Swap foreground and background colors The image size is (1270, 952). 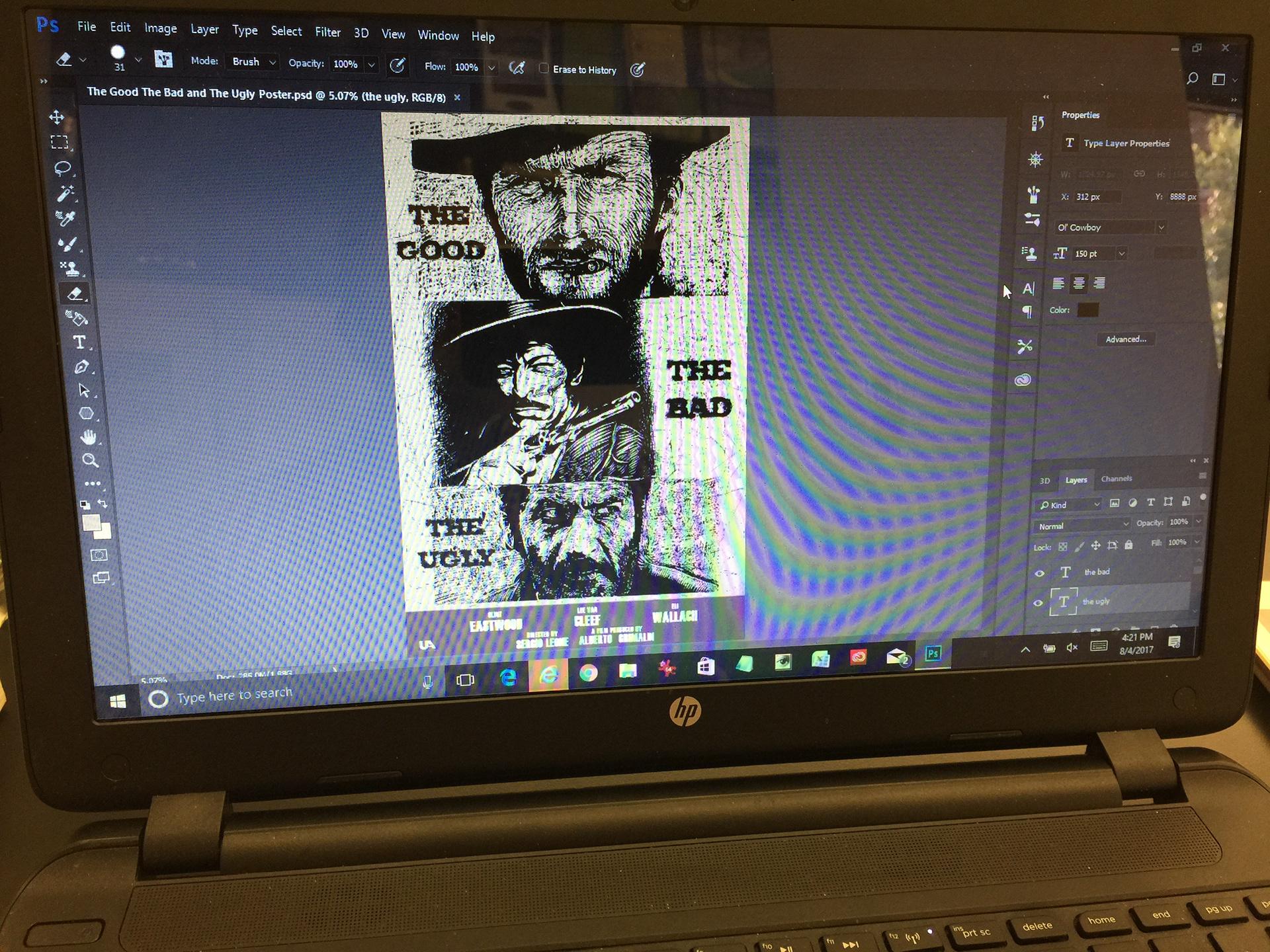click(103, 504)
